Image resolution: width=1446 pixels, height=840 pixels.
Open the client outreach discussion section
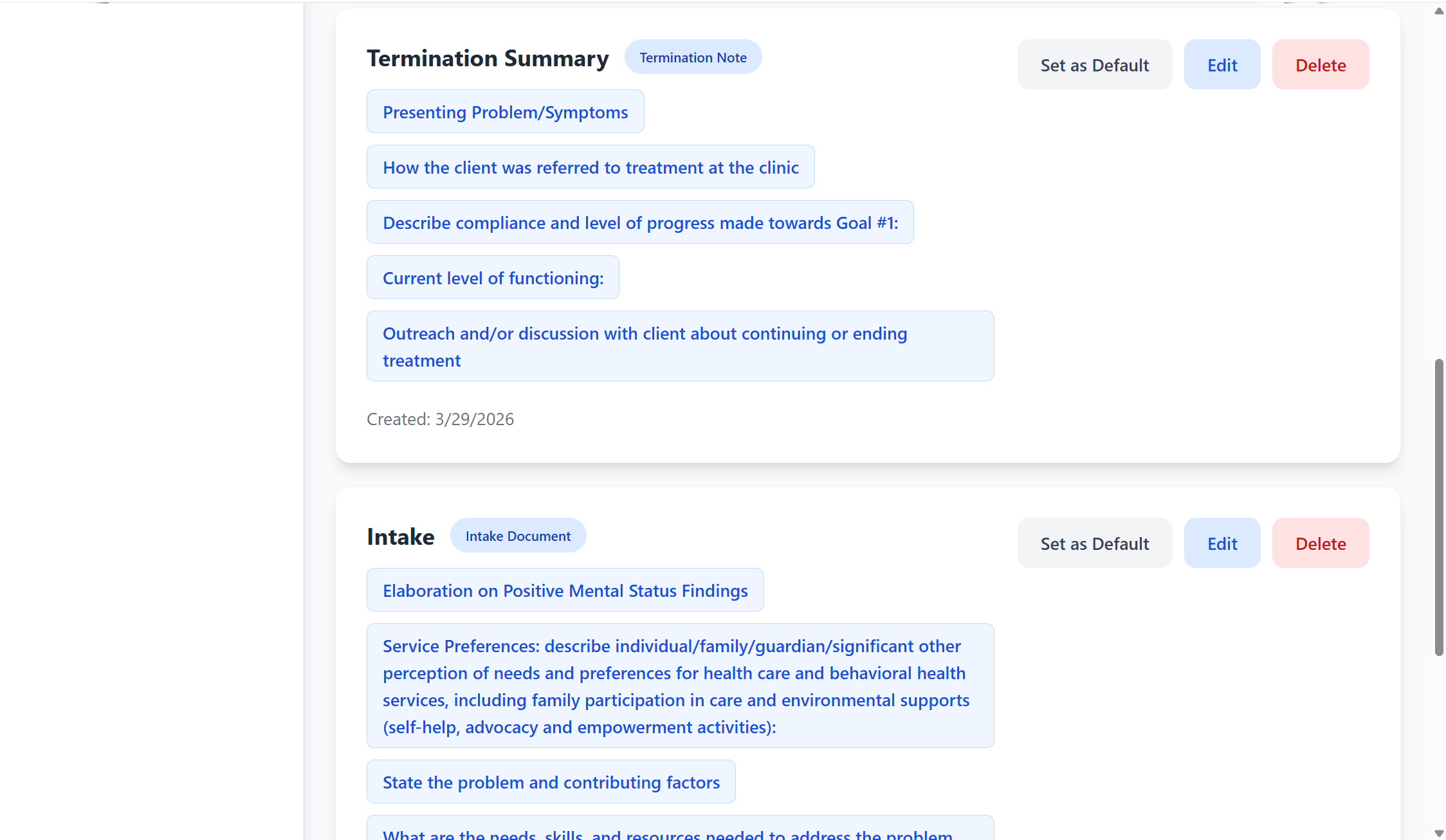point(680,346)
